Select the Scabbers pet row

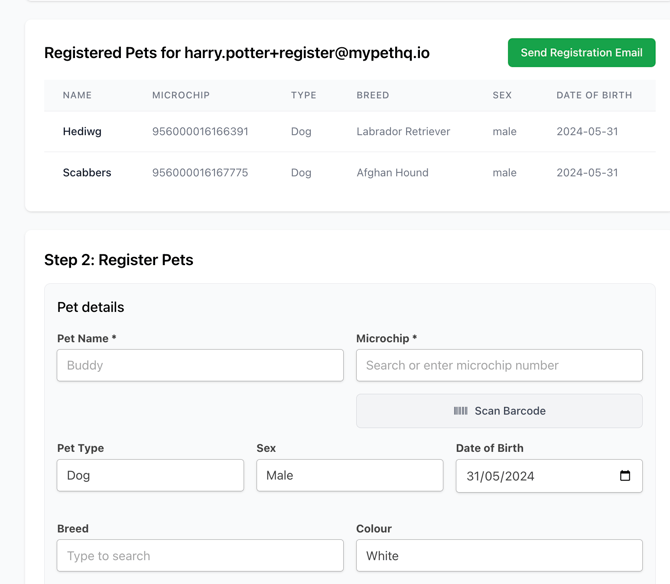click(87, 172)
